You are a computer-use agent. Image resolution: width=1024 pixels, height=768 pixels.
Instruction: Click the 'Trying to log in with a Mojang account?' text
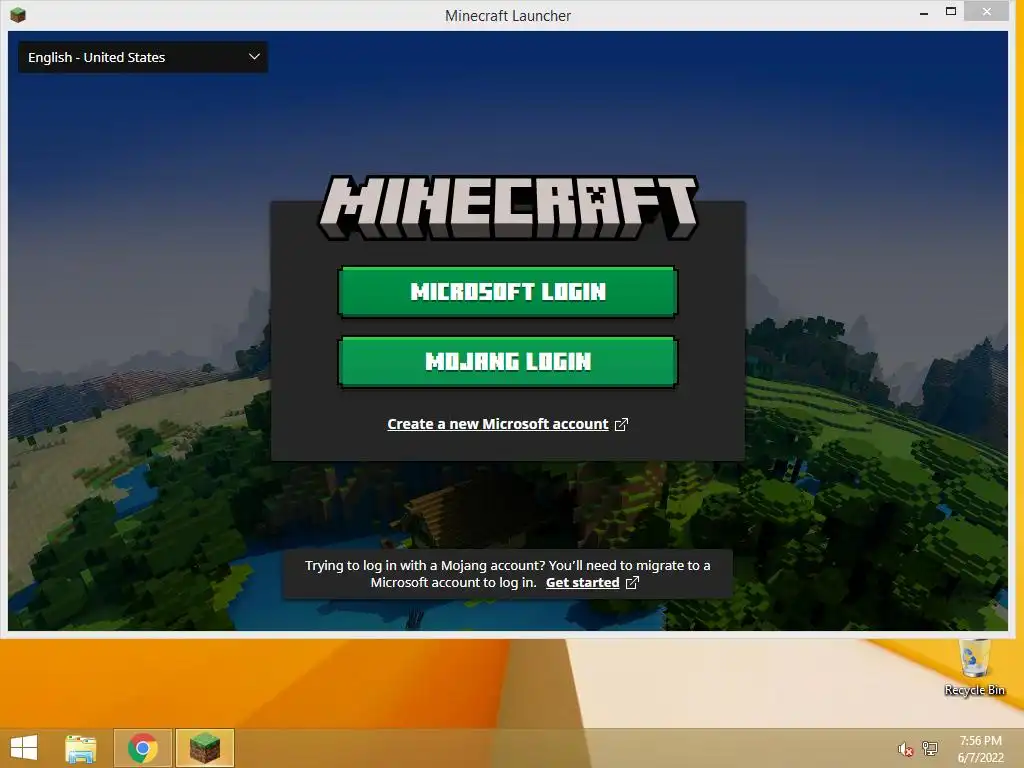pyautogui.click(x=424, y=566)
